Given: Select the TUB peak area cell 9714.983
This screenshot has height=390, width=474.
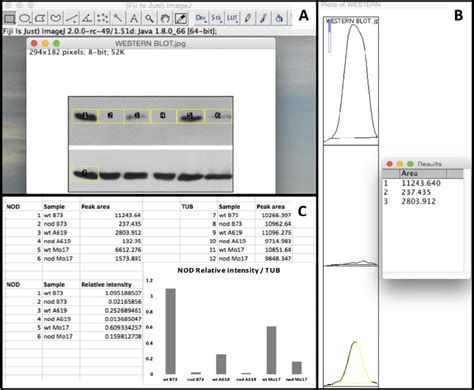Looking at the screenshot, I should coord(274,241).
